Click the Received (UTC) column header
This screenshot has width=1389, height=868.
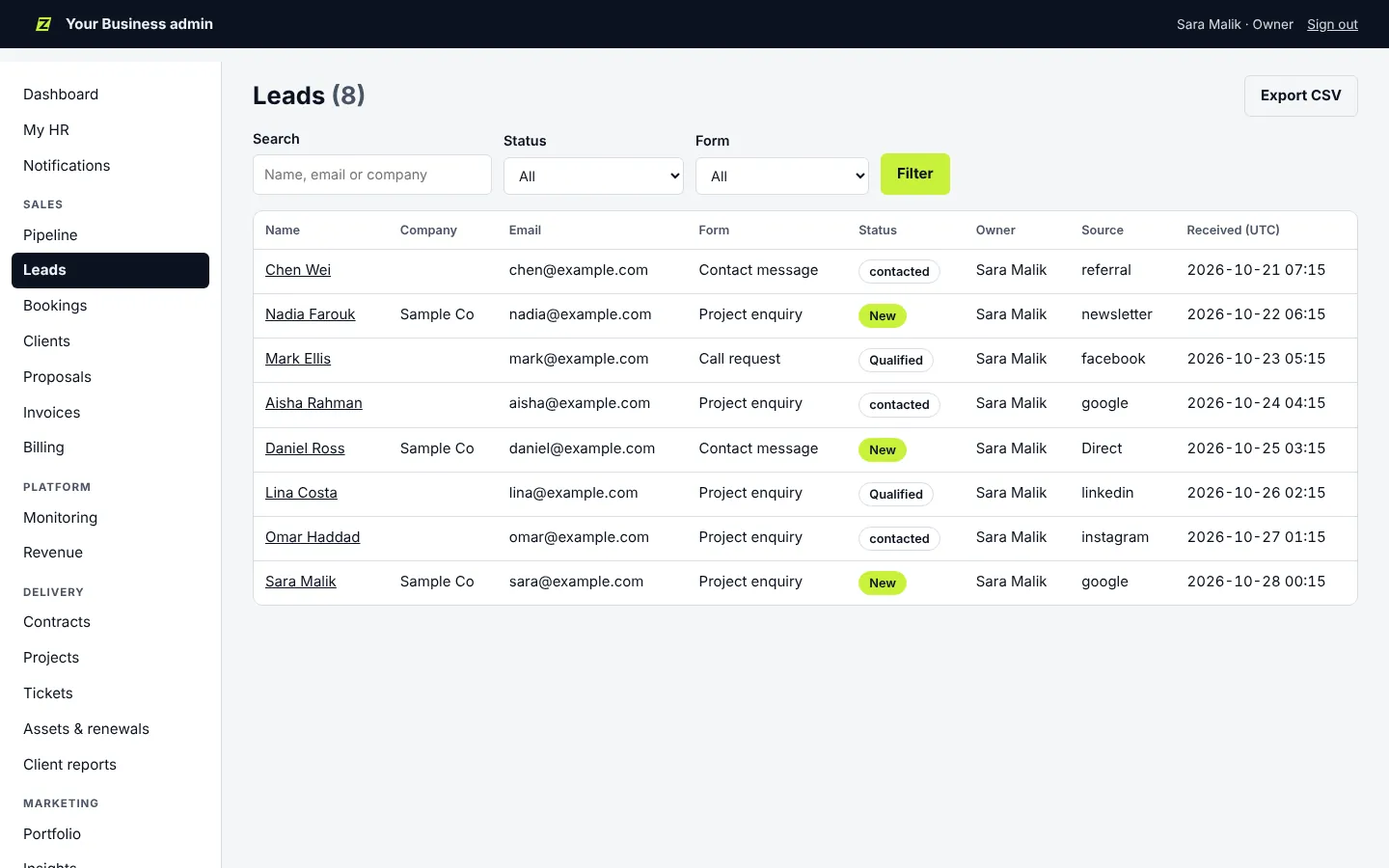[x=1233, y=231]
